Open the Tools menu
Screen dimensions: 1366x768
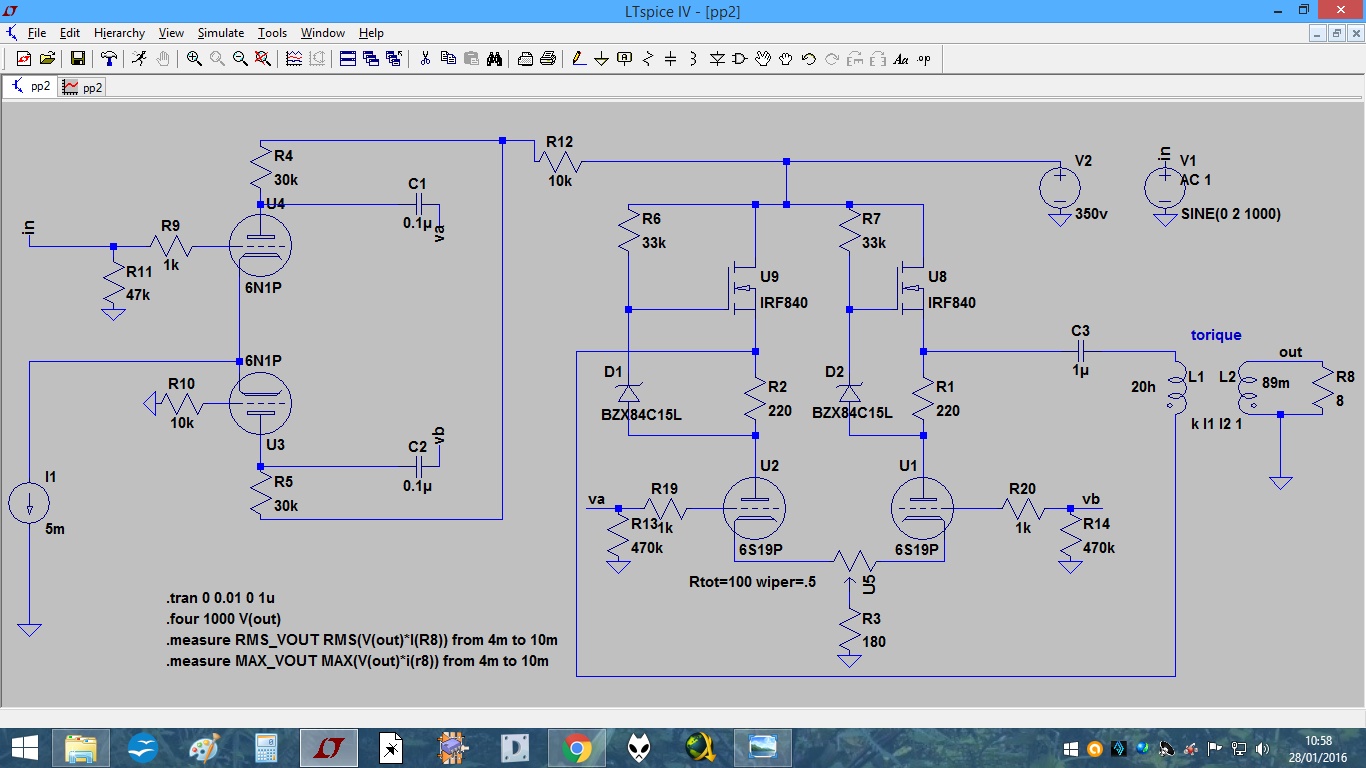[272, 33]
